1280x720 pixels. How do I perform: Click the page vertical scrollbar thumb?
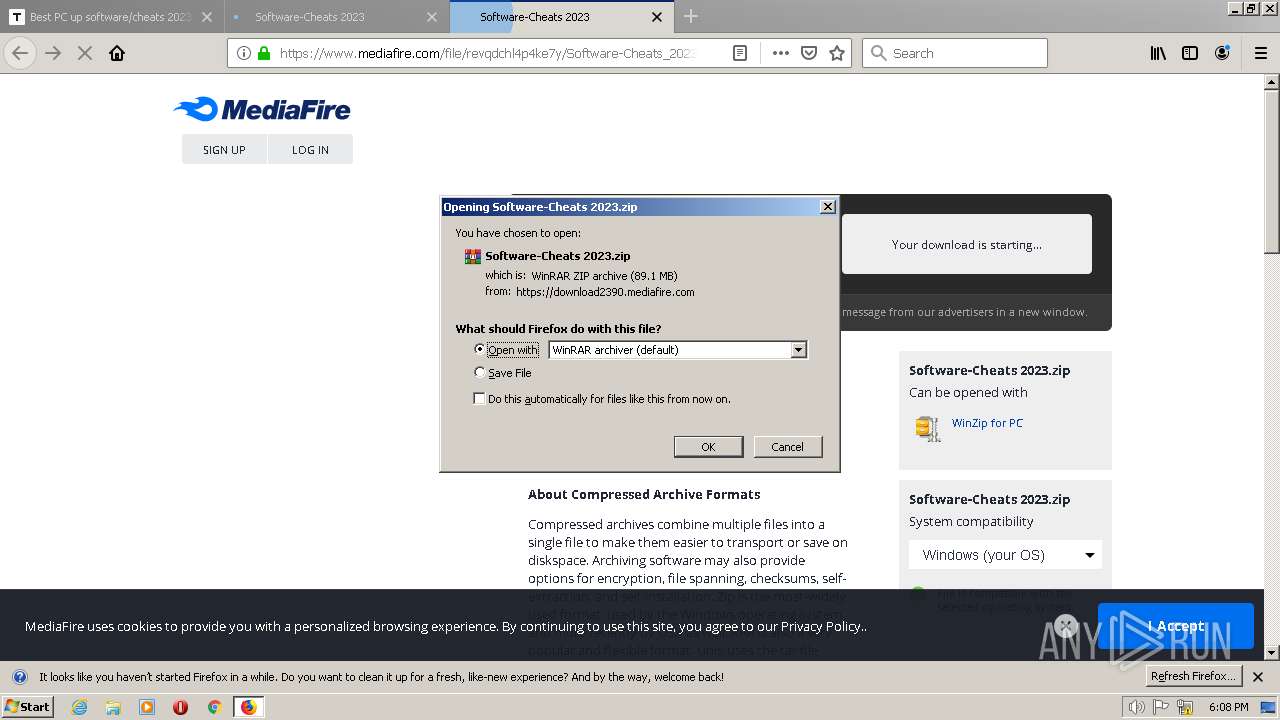(x=1272, y=170)
